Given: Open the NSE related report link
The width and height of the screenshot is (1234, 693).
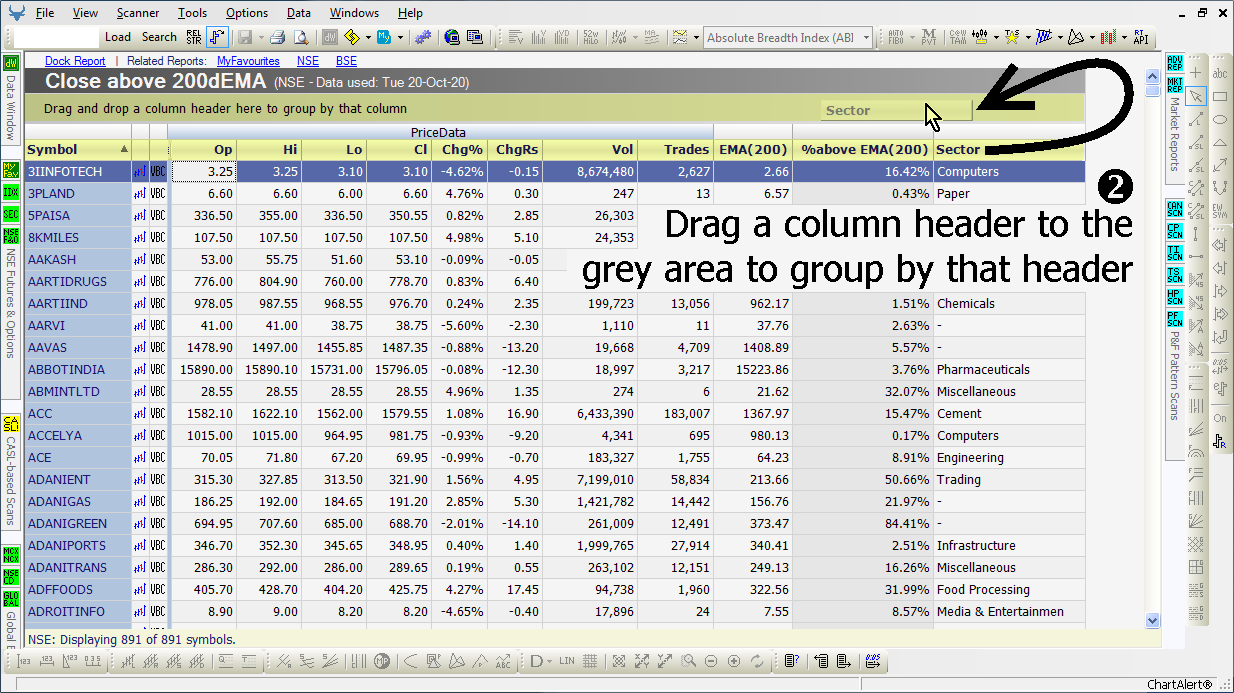Looking at the screenshot, I should coord(308,61).
